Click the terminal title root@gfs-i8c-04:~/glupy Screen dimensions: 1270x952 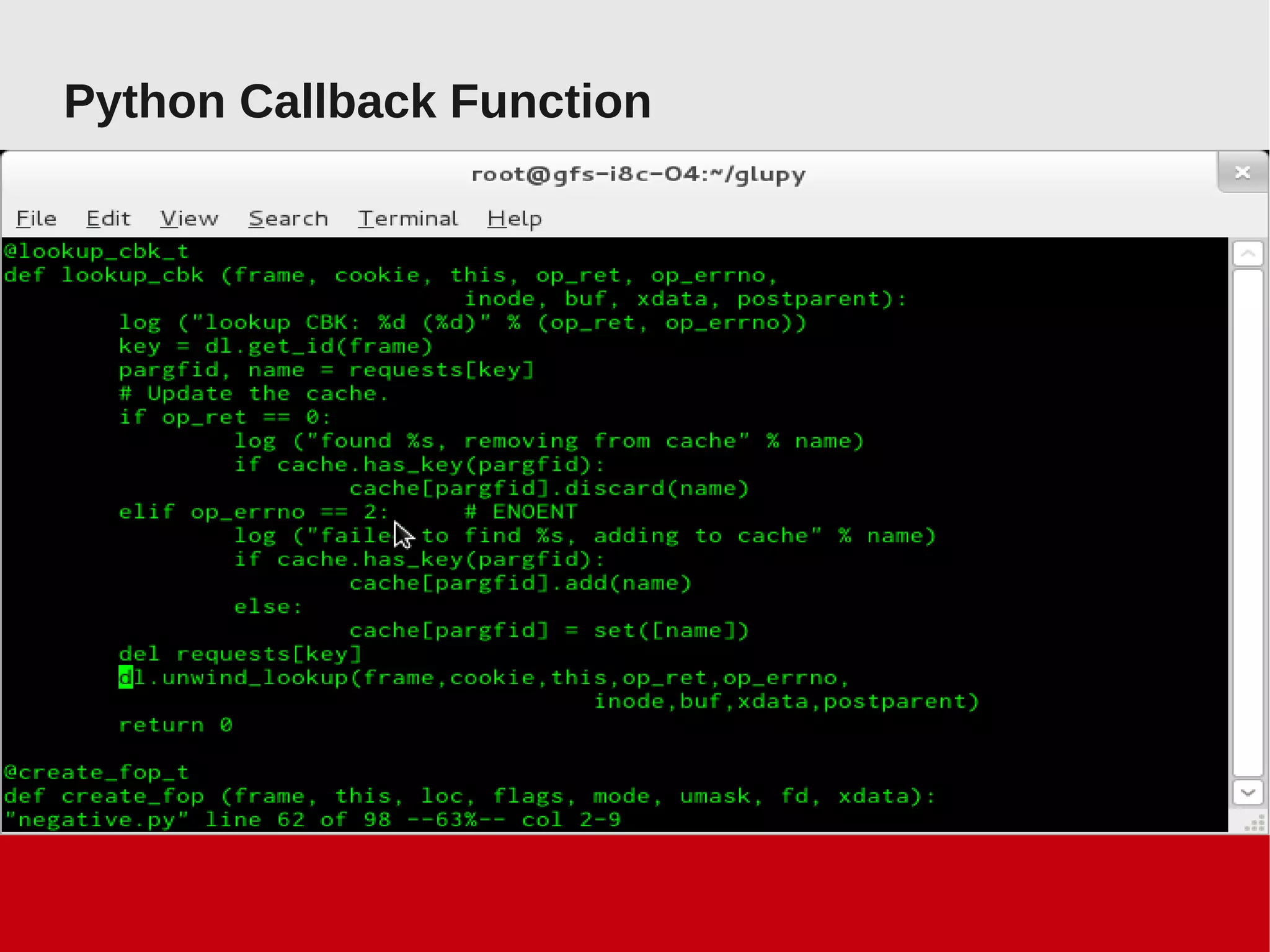638,174
